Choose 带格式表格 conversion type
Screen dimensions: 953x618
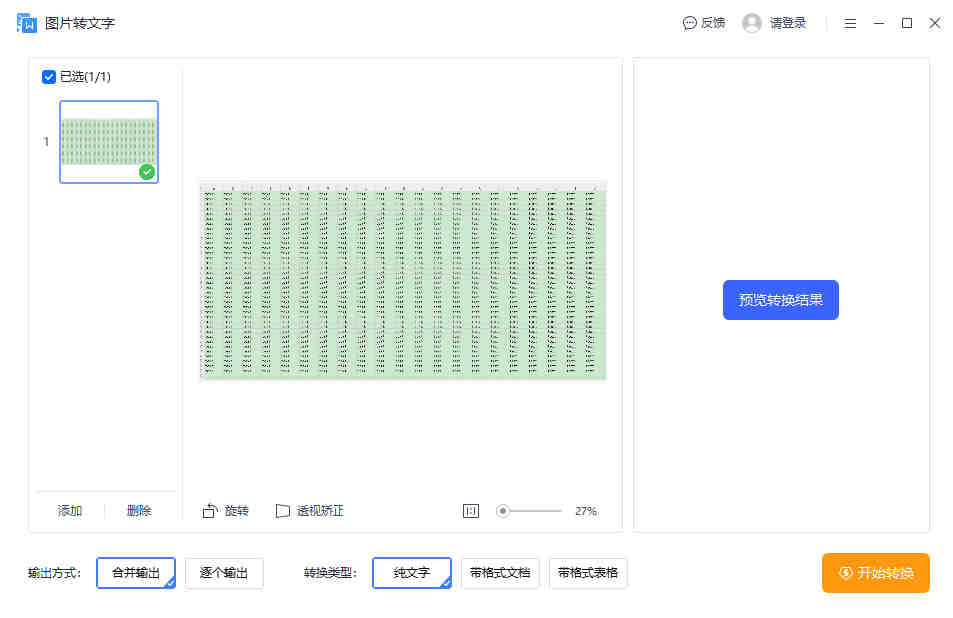click(588, 573)
